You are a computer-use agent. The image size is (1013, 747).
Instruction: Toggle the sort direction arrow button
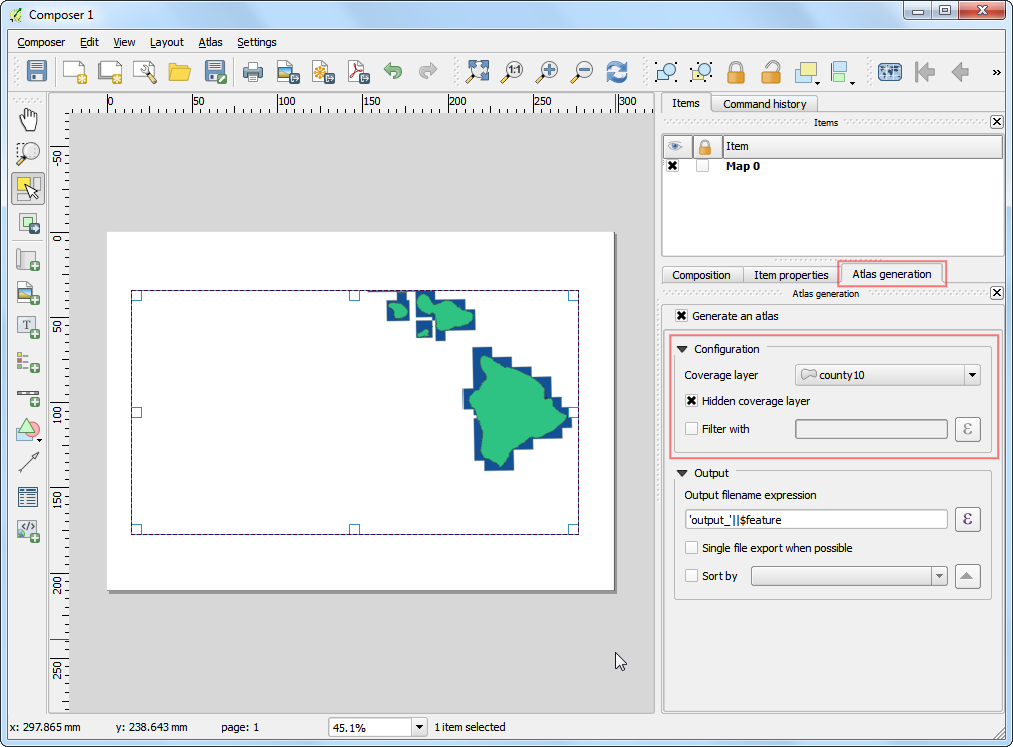pyautogui.click(x=967, y=576)
